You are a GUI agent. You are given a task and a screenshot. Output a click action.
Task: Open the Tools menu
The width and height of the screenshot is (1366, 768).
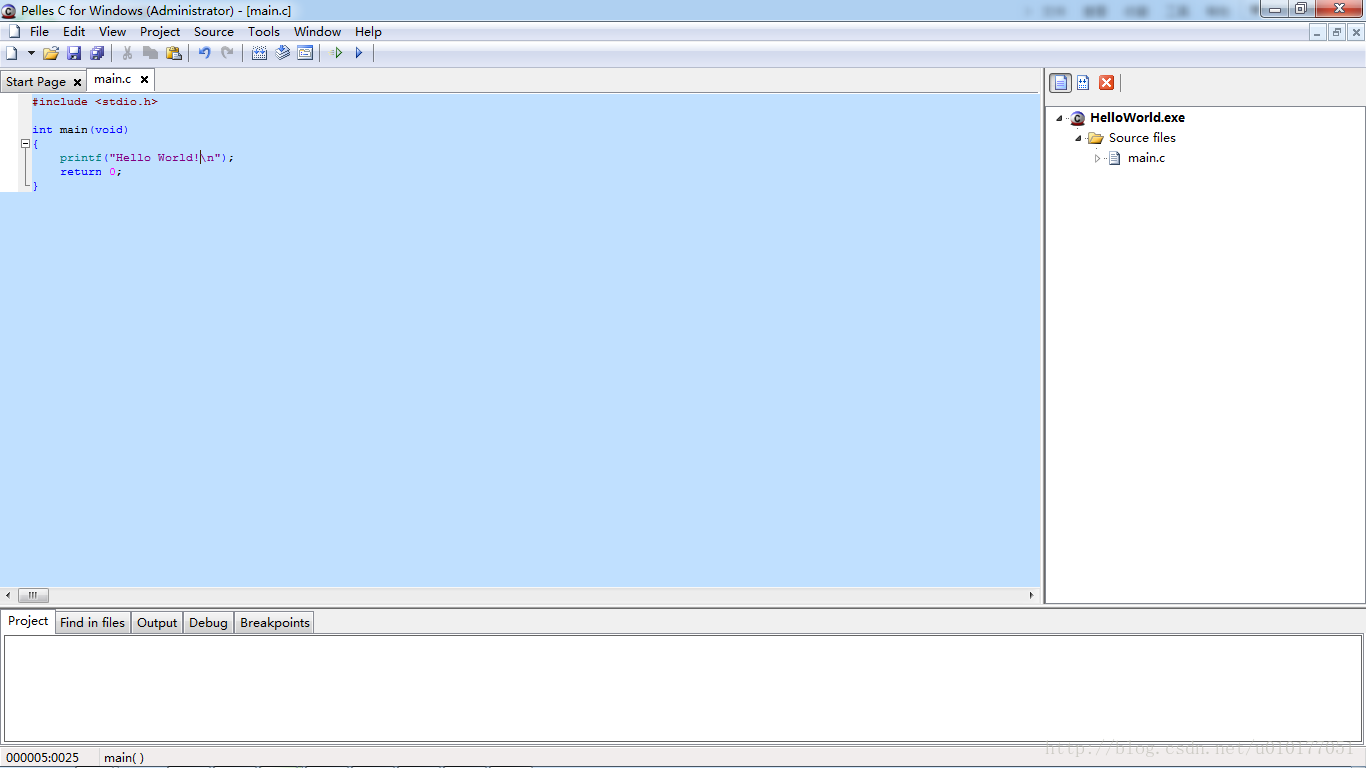click(x=264, y=32)
